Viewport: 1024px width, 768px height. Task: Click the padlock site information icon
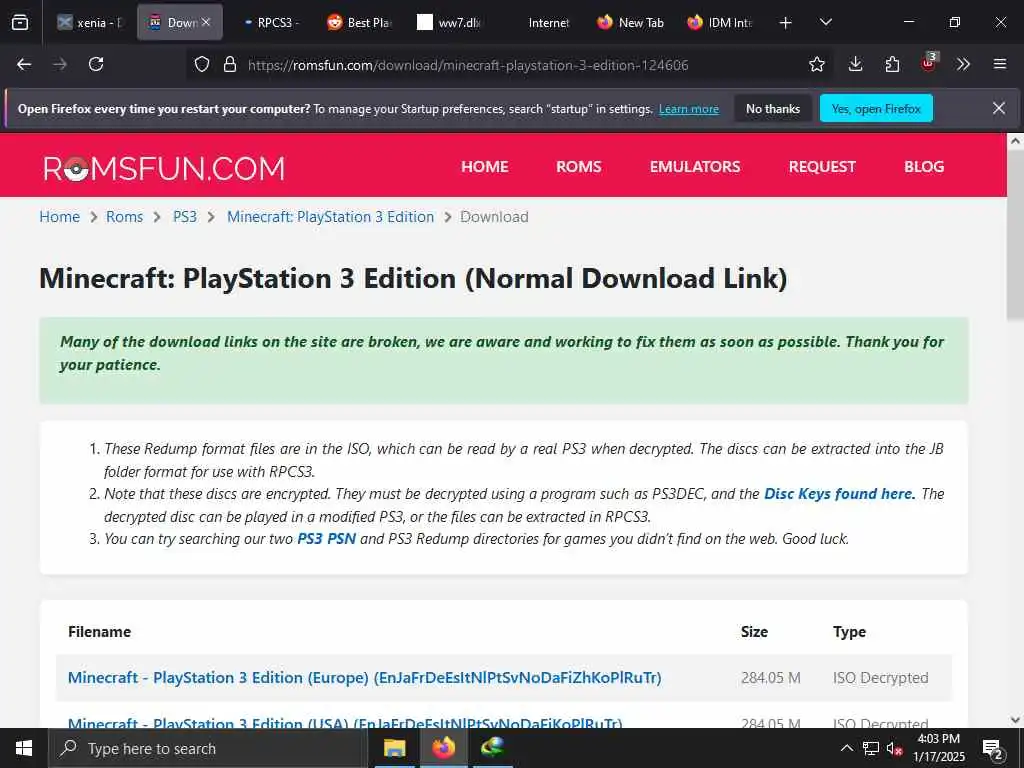229,65
